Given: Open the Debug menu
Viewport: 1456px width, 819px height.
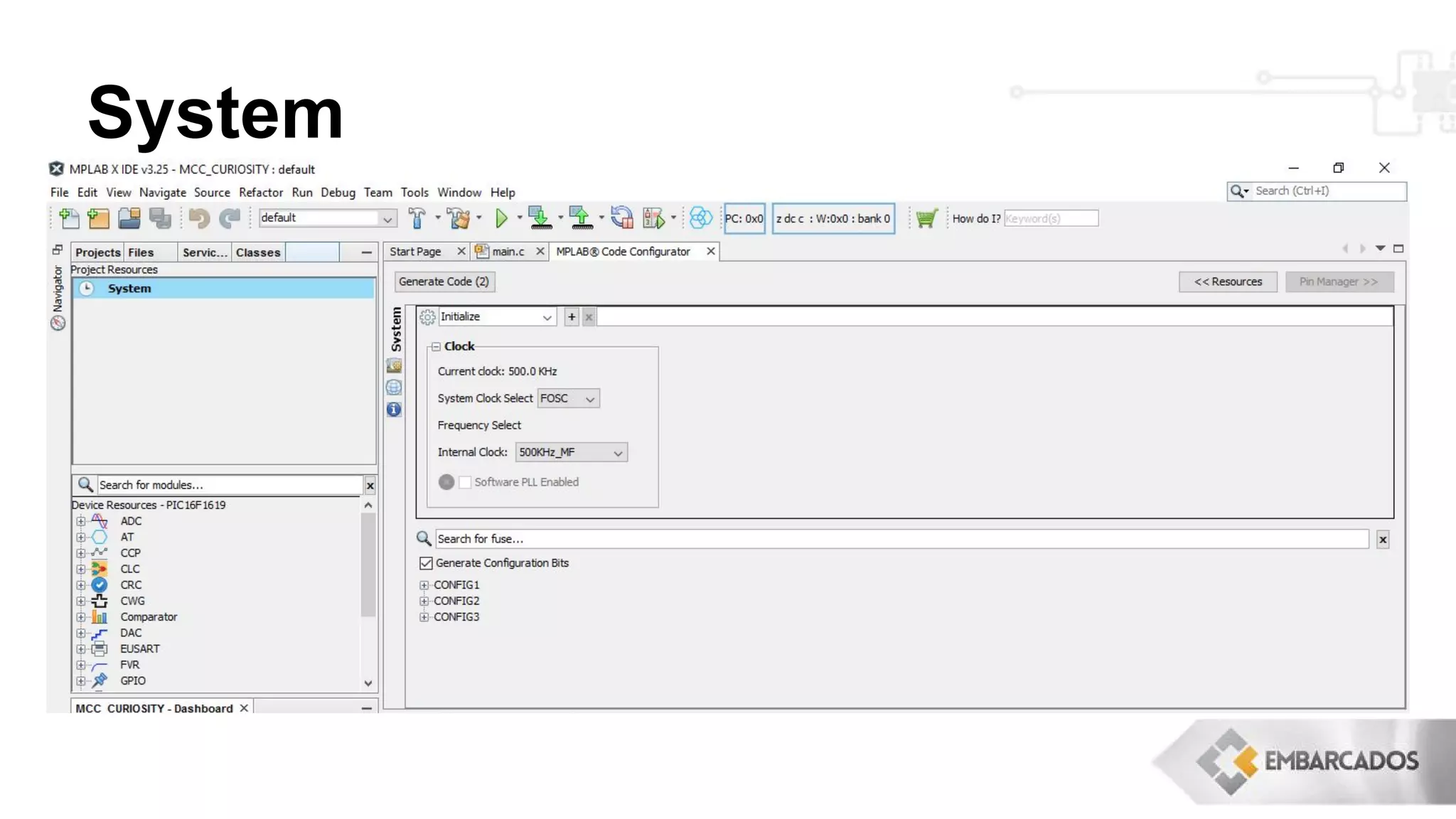Looking at the screenshot, I should (338, 193).
